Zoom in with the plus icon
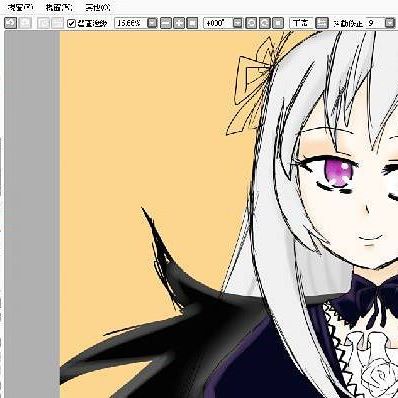Image resolution: width=398 pixels, height=398 pixels. (x=179, y=23)
